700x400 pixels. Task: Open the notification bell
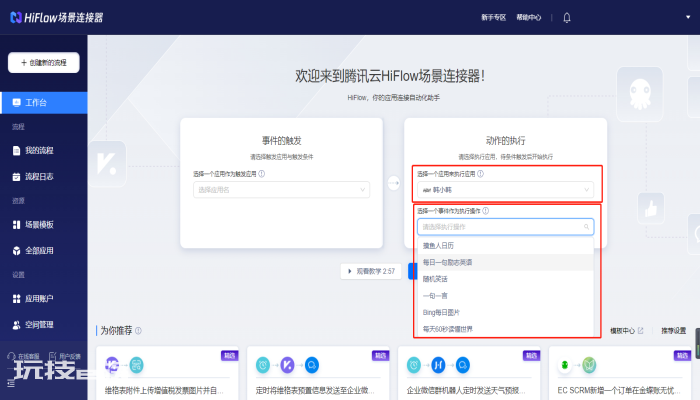[x=567, y=17]
